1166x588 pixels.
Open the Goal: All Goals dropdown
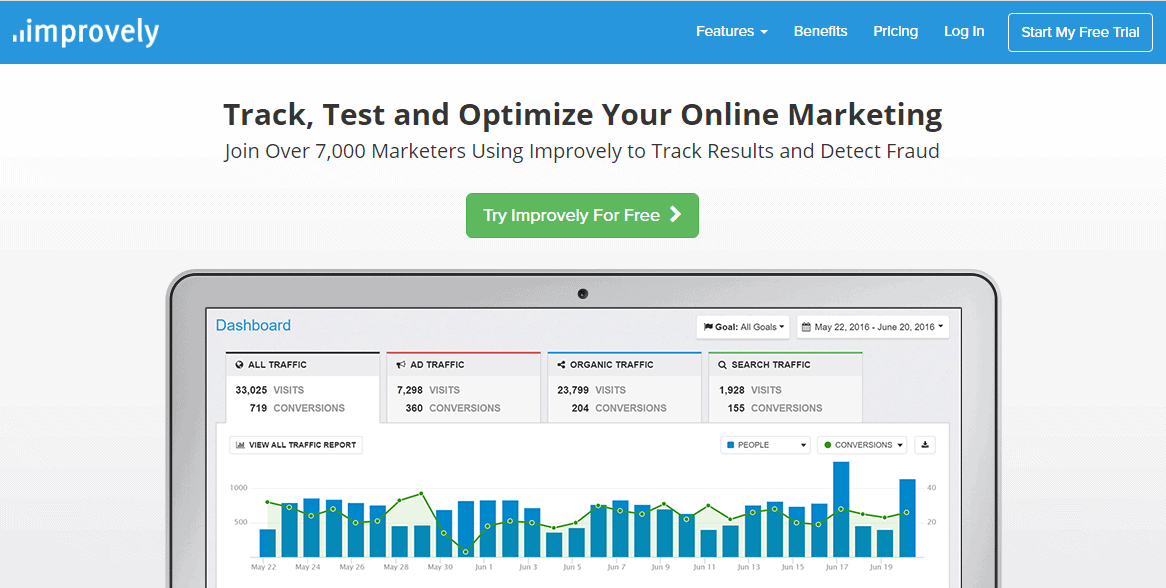743,327
